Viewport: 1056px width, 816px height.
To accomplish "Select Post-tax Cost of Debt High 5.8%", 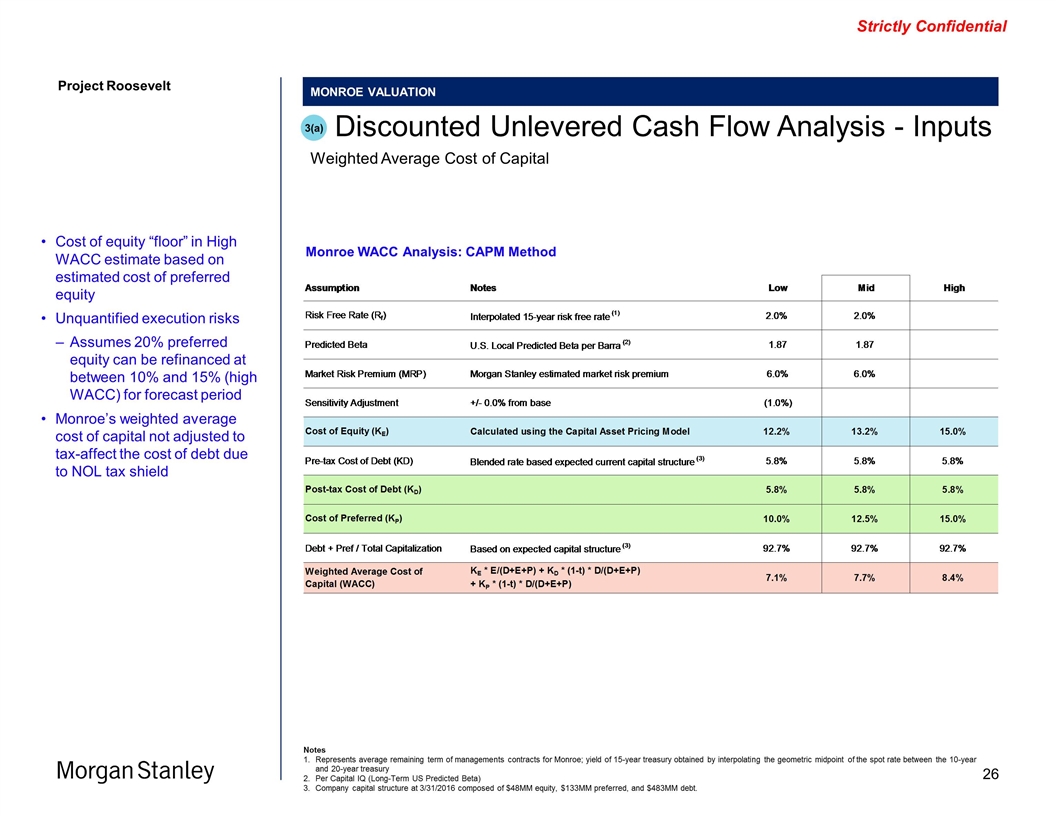I will point(952,489).
